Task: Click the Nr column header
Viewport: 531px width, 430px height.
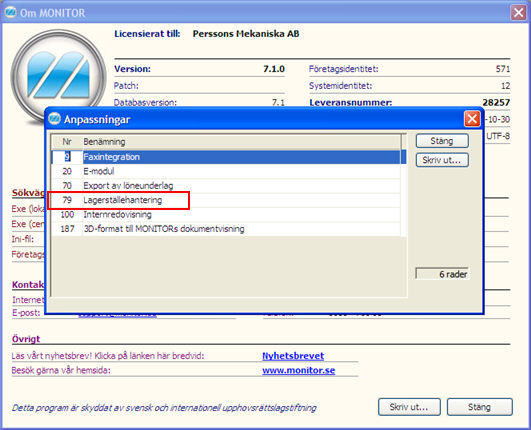Action: pos(67,142)
